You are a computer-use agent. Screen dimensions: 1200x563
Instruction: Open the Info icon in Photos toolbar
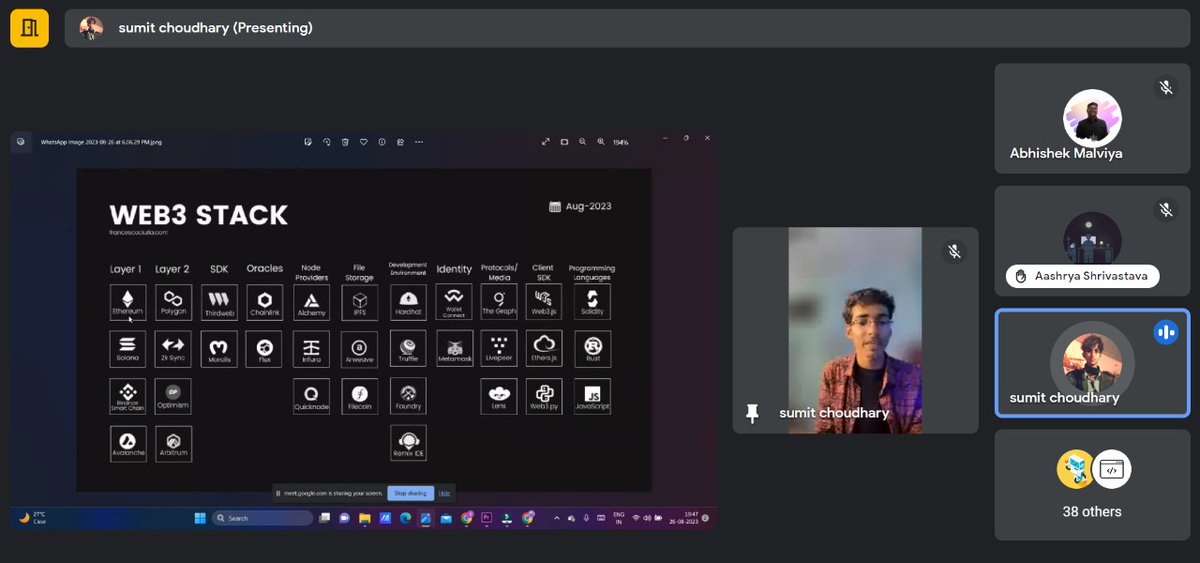click(x=382, y=142)
